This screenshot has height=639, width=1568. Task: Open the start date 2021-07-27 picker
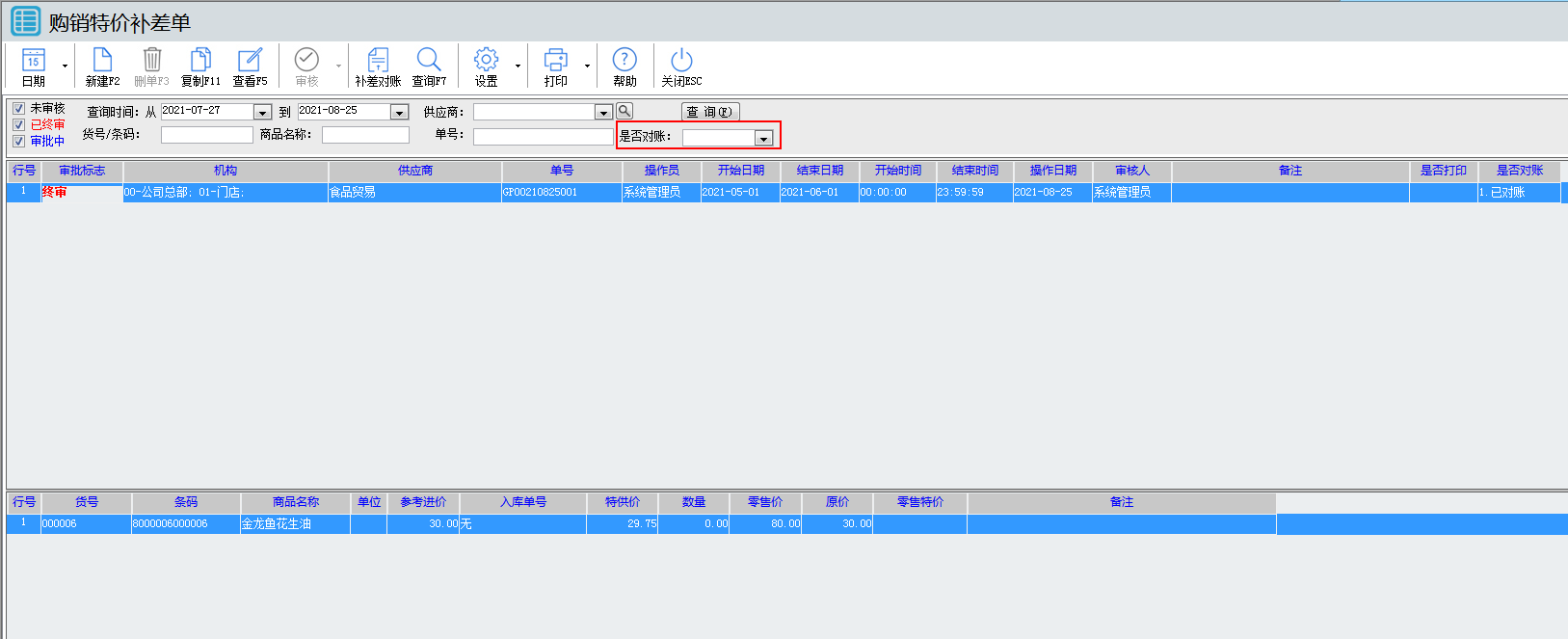click(261, 113)
